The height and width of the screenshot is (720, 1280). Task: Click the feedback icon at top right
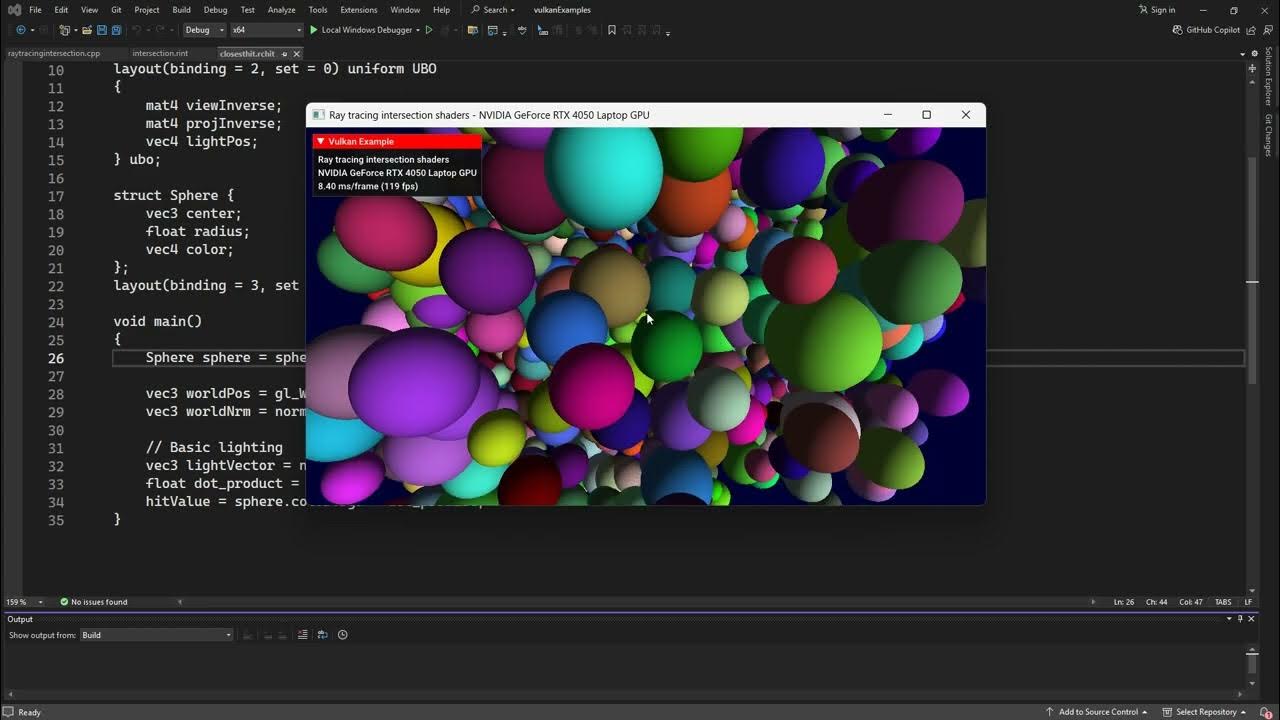[x=1267, y=30]
